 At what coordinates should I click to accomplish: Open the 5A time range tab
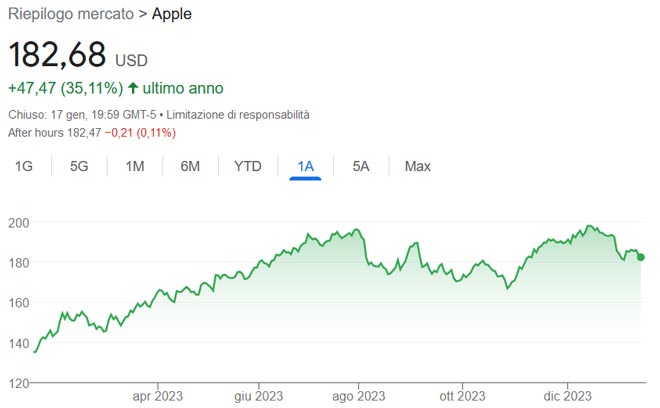pos(361,166)
